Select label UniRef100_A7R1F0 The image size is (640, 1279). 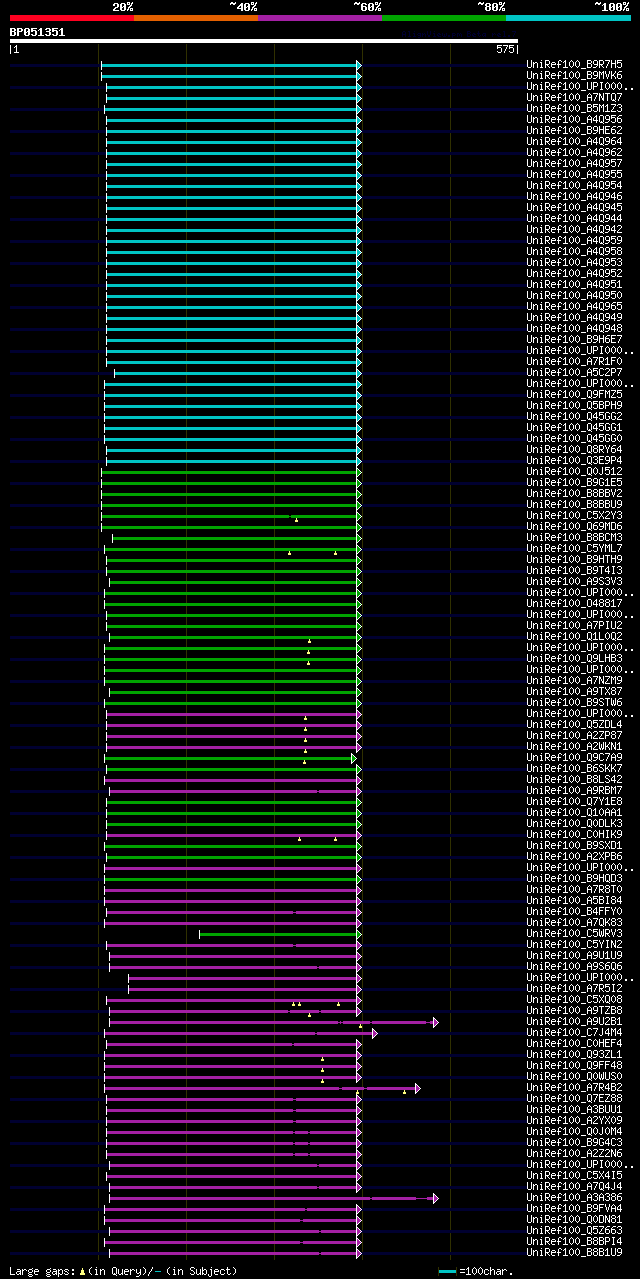point(573,362)
